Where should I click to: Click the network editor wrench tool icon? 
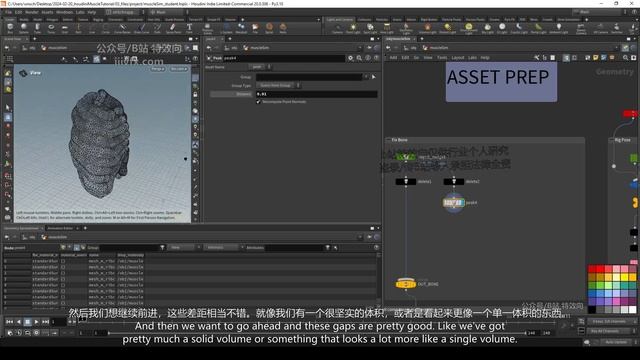(x=536, y=58)
